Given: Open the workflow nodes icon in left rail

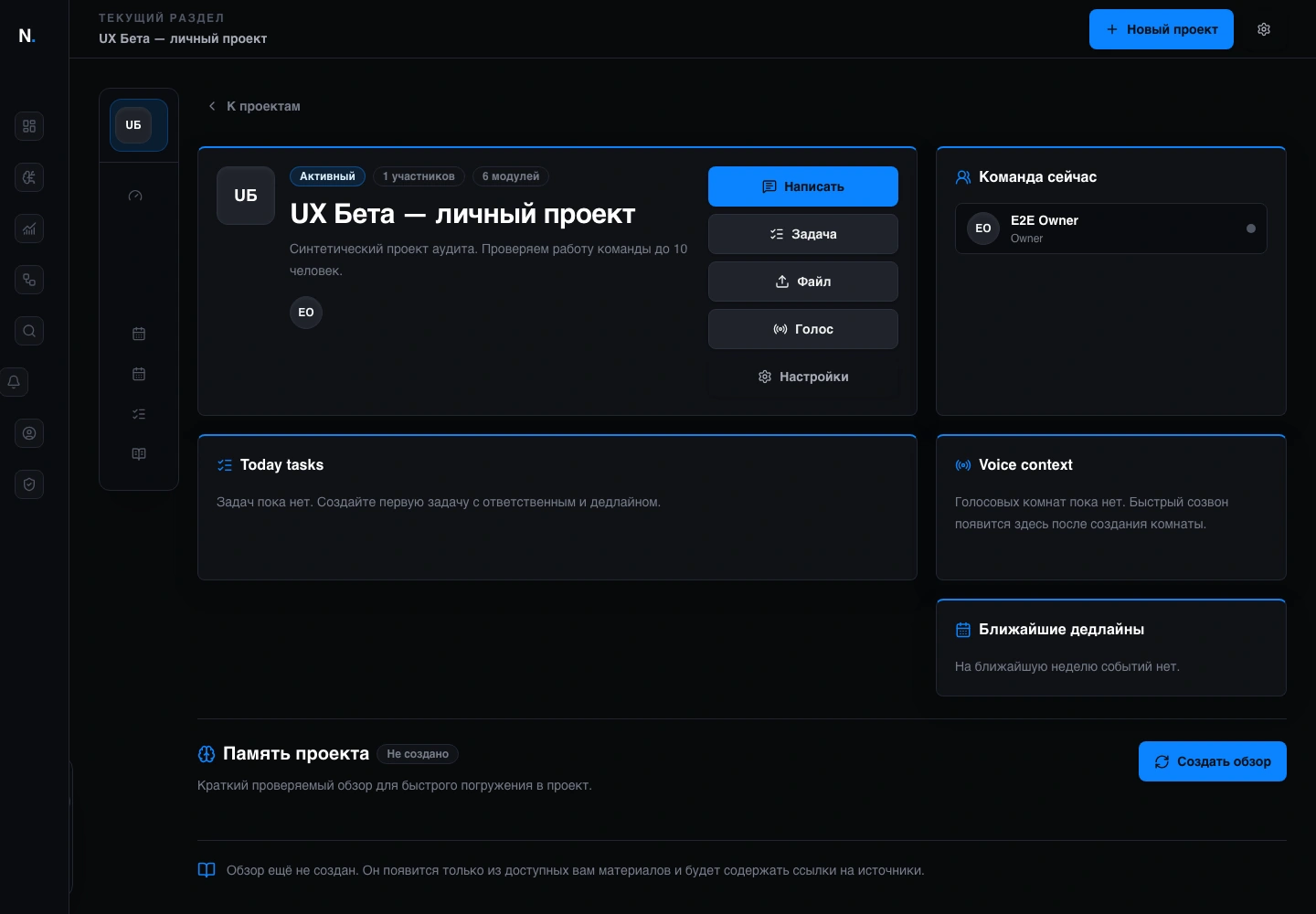Looking at the screenshot, I should (29, 280).
